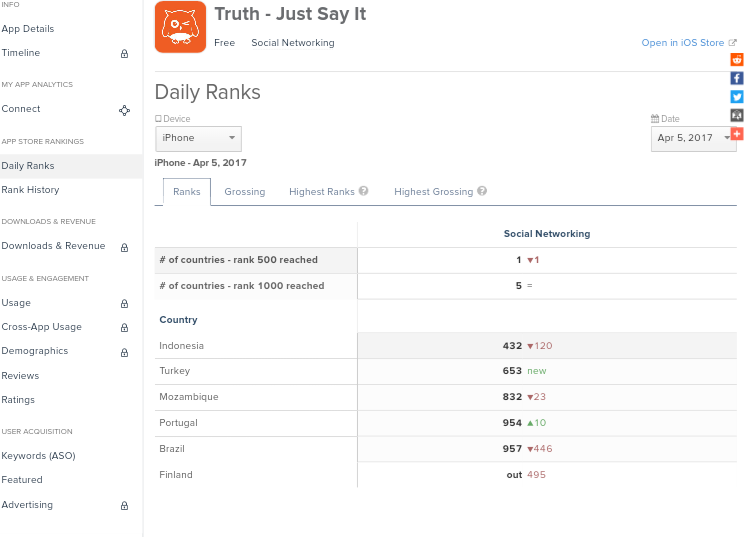Switch to the Grossing tab

pos(245,192)
